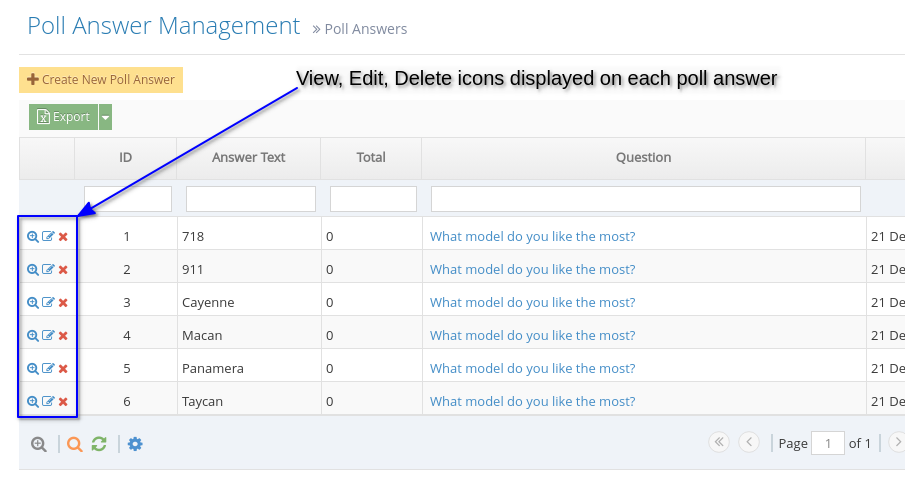Select the Macan answer text cell
905x490 pixels.
(249, 335)
